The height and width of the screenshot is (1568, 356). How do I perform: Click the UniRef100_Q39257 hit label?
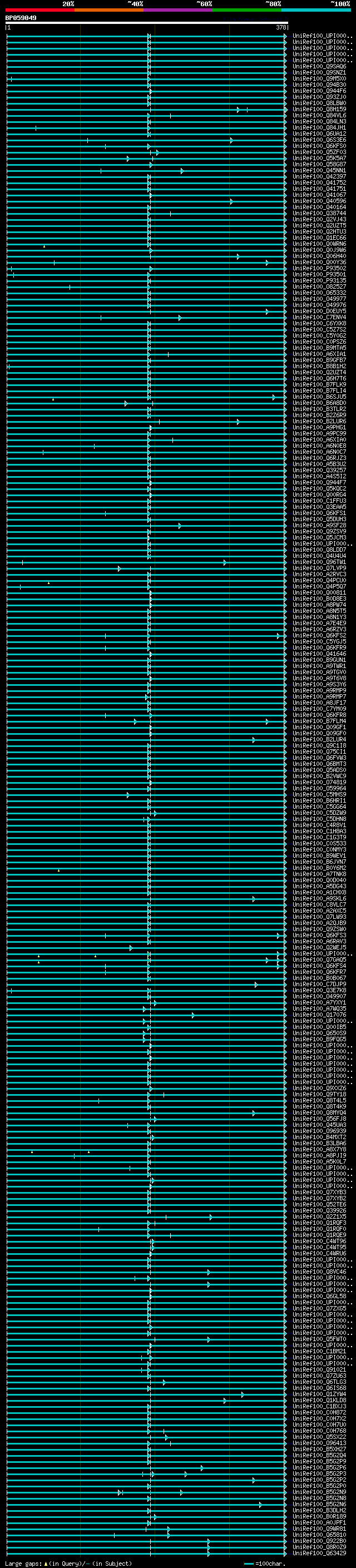click(x=319, y=470)
